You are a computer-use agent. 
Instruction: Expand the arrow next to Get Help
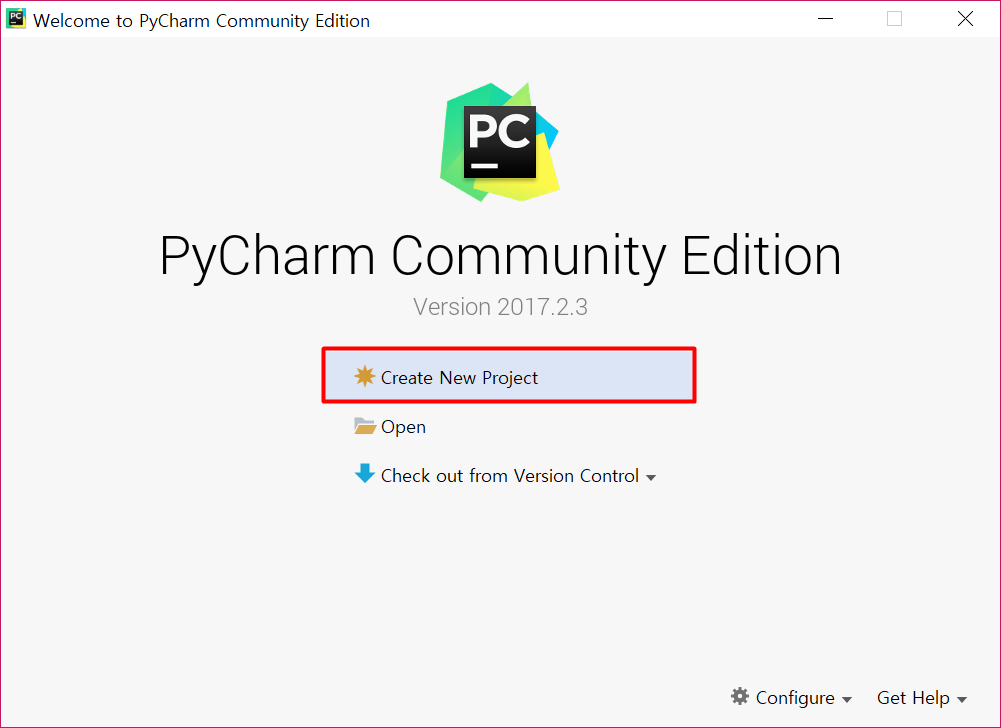(x=961, y=700)
